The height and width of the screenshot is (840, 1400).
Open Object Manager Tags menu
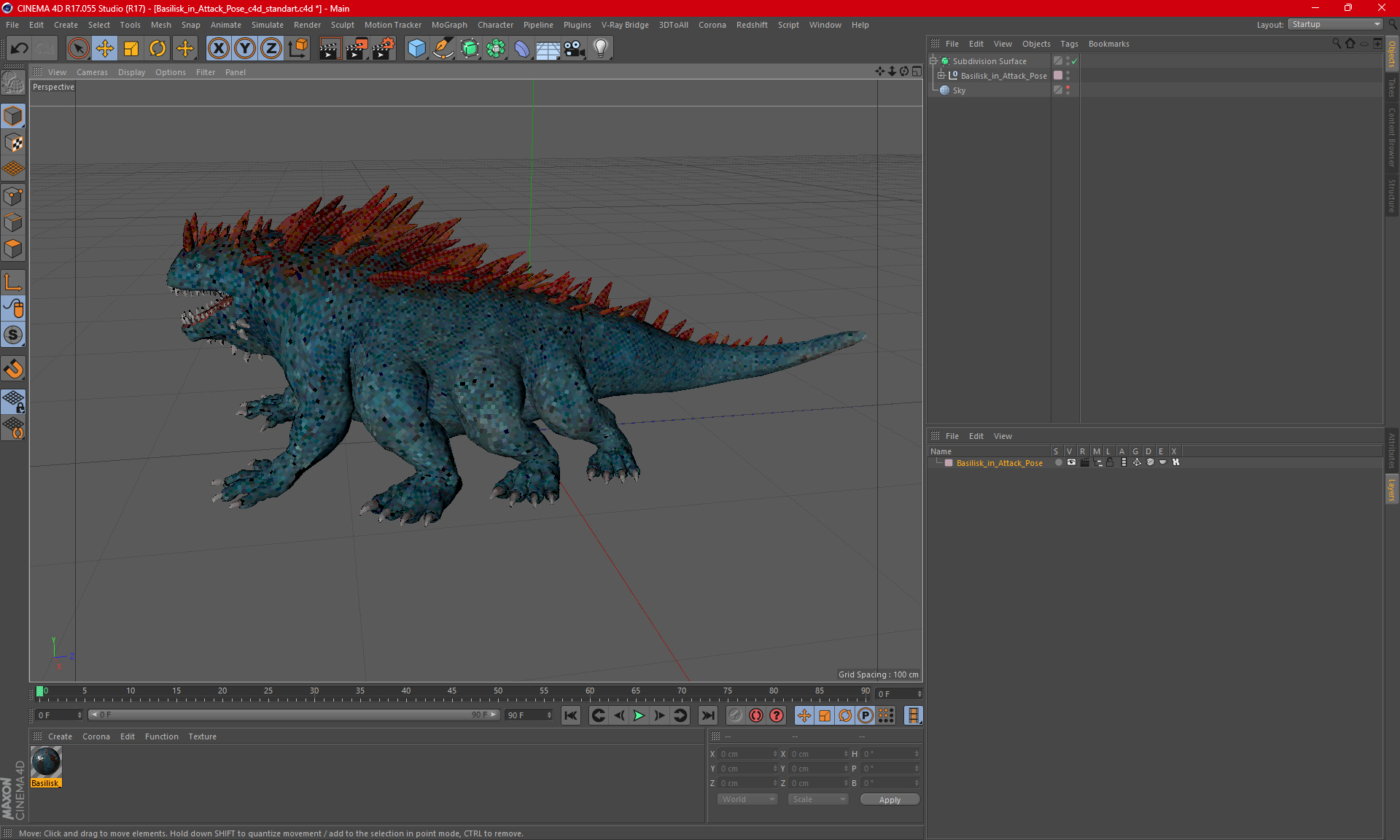1069,44
